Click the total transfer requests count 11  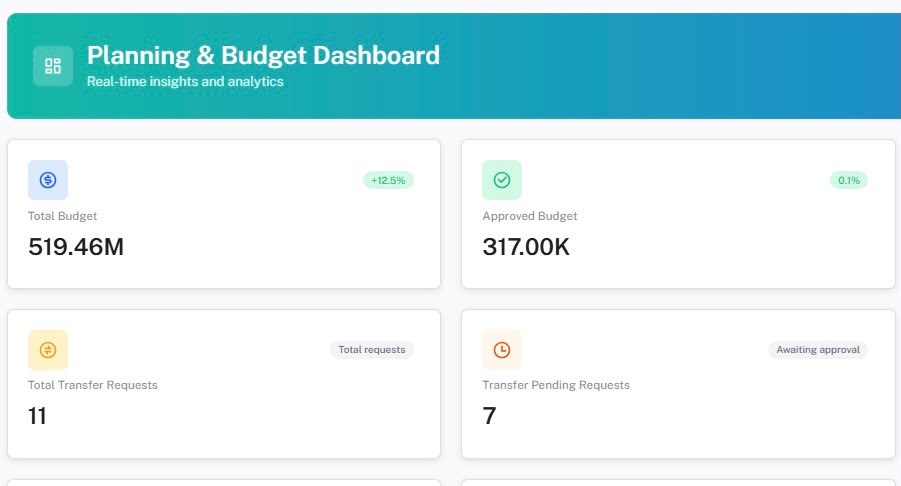click(x=37, y=416)
